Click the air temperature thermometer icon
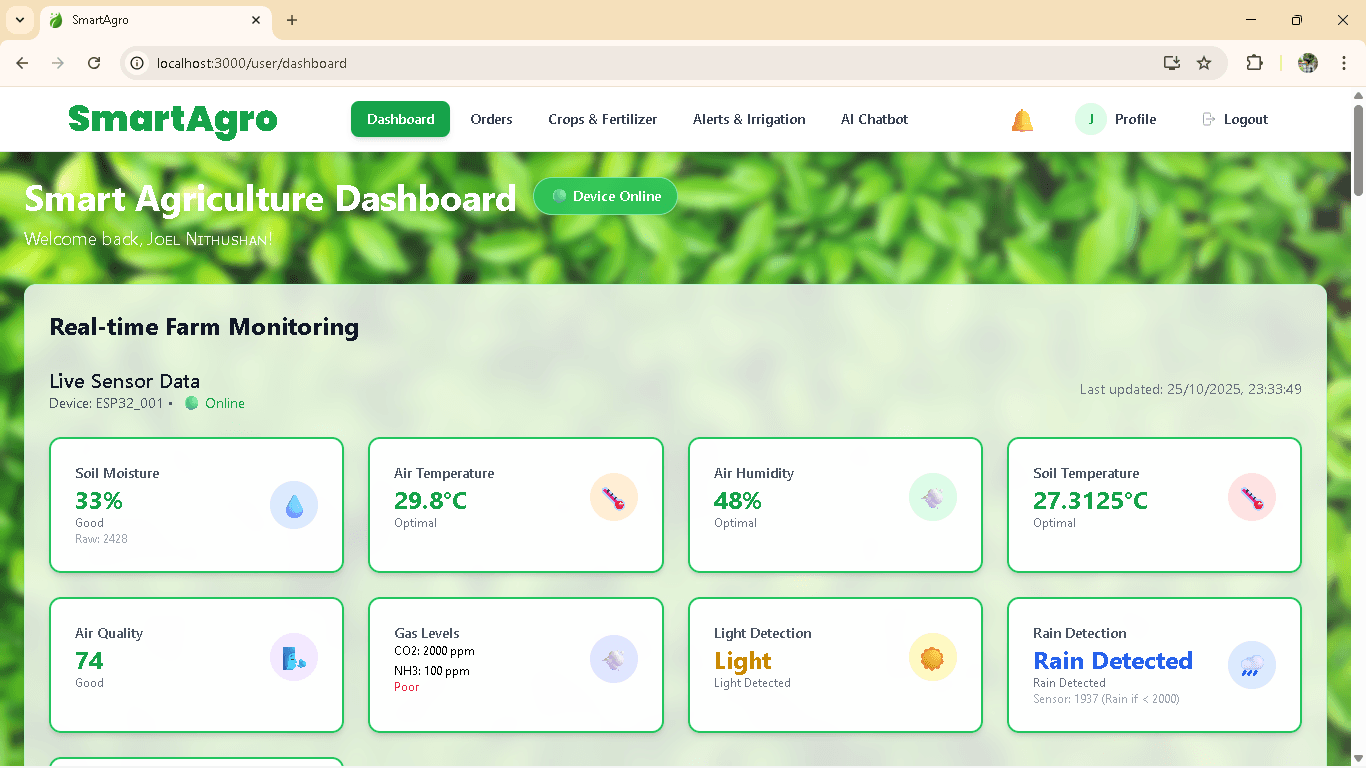1366x768 pixels. pyautogui.click(x=613, y=497)
